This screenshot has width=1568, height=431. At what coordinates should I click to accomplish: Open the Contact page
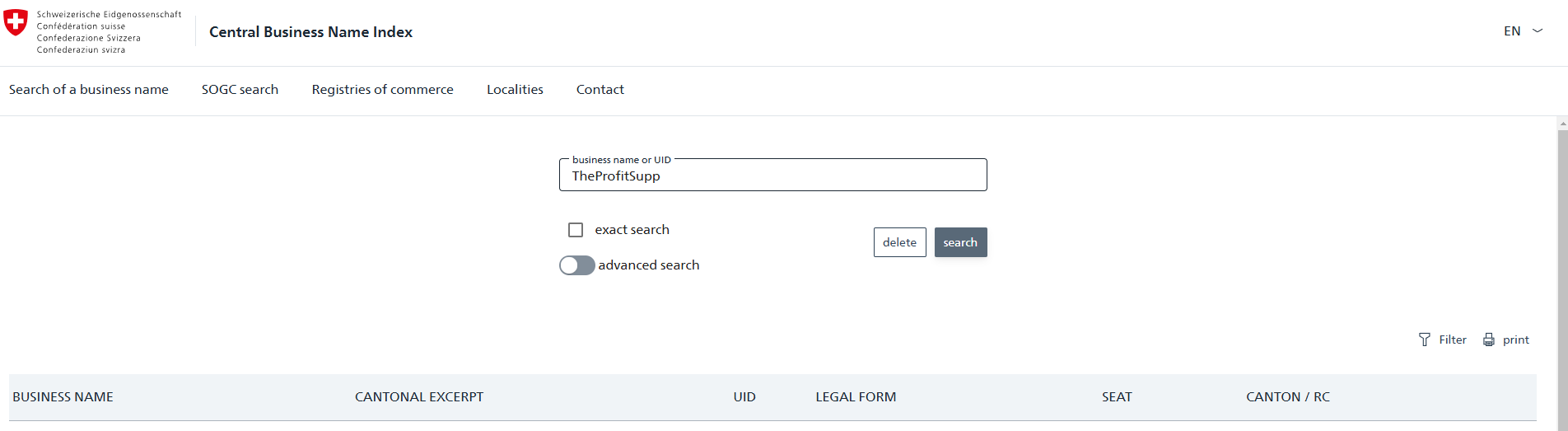[600, 90]
